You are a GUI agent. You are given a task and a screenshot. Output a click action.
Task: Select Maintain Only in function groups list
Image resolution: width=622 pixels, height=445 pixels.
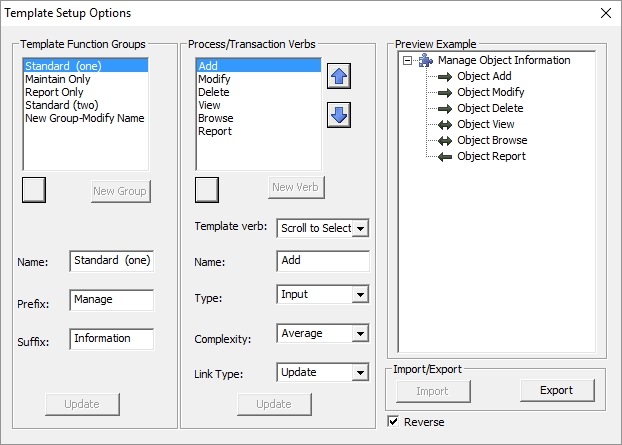tap(59, 79)
